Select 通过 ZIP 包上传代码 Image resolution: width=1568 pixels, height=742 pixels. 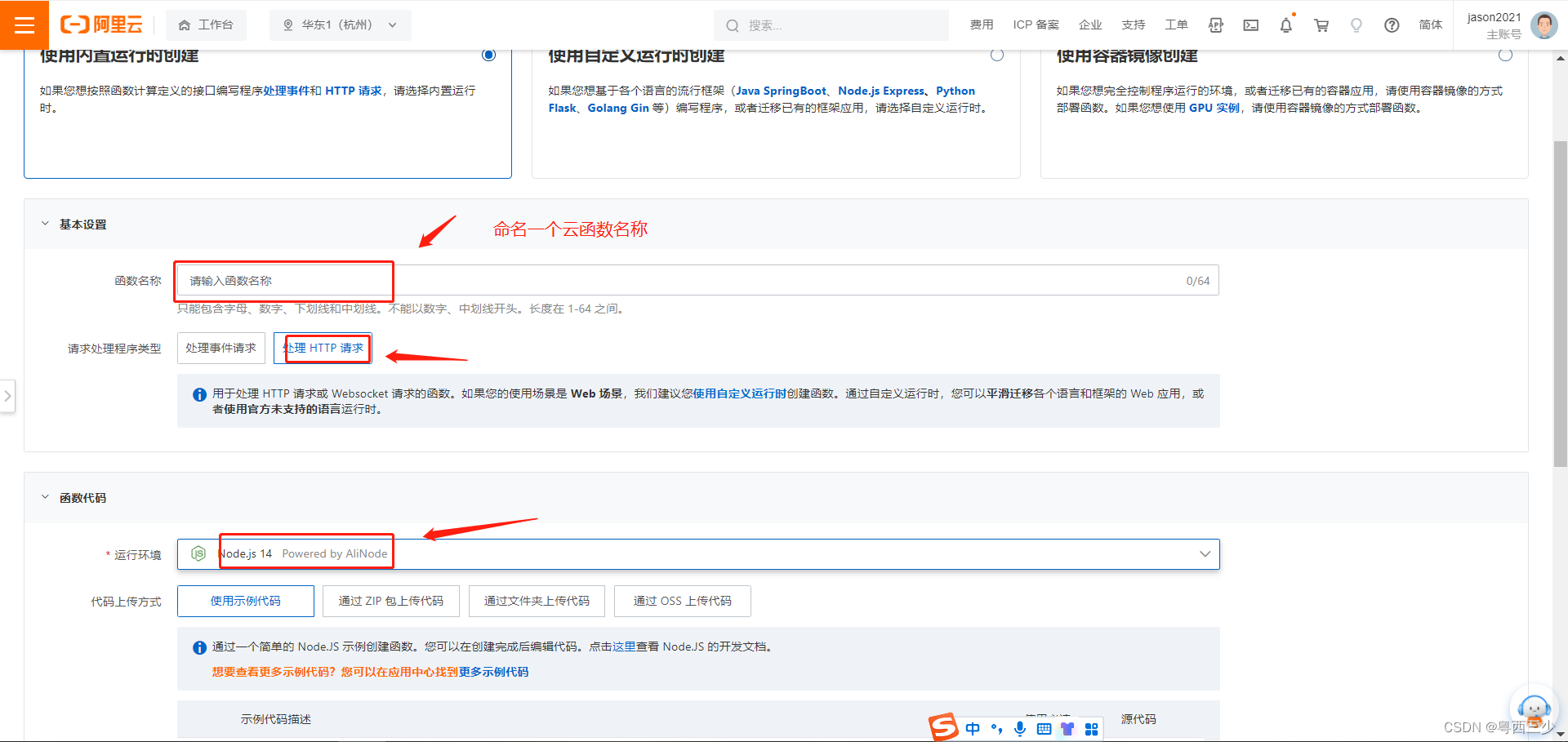[390, 601]
